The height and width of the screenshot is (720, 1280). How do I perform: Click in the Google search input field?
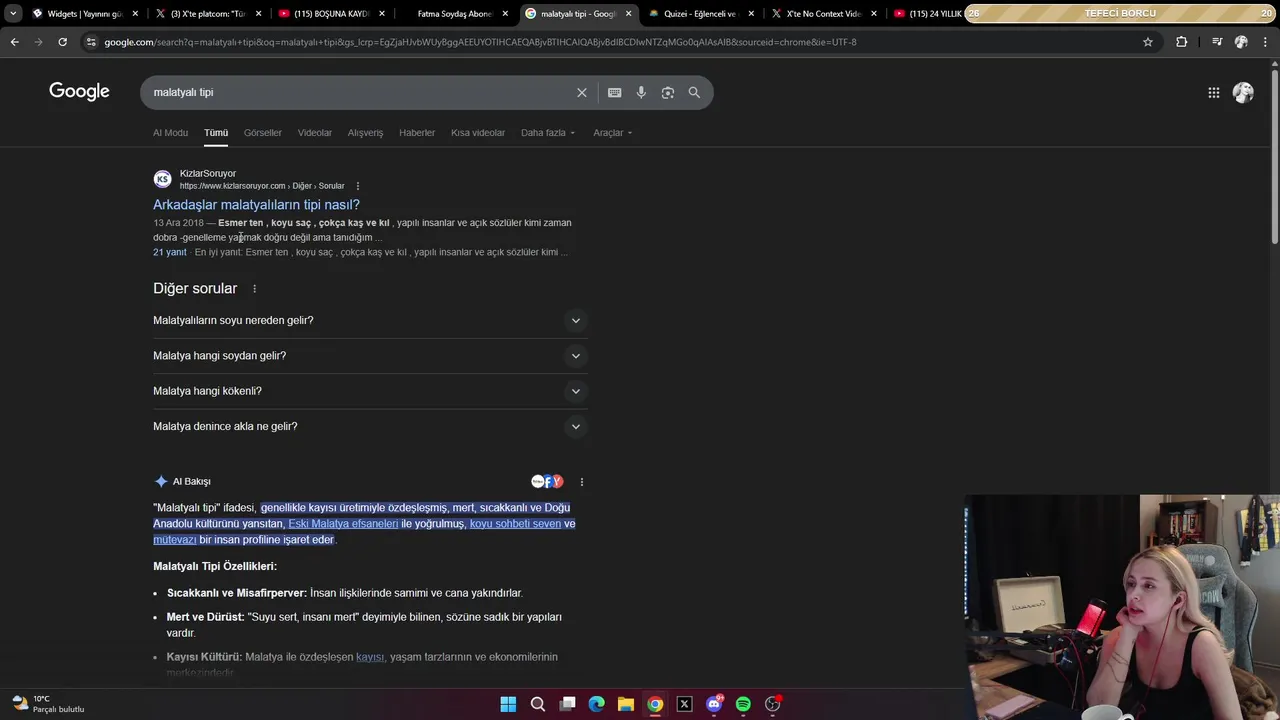click(x=360, y=92)
